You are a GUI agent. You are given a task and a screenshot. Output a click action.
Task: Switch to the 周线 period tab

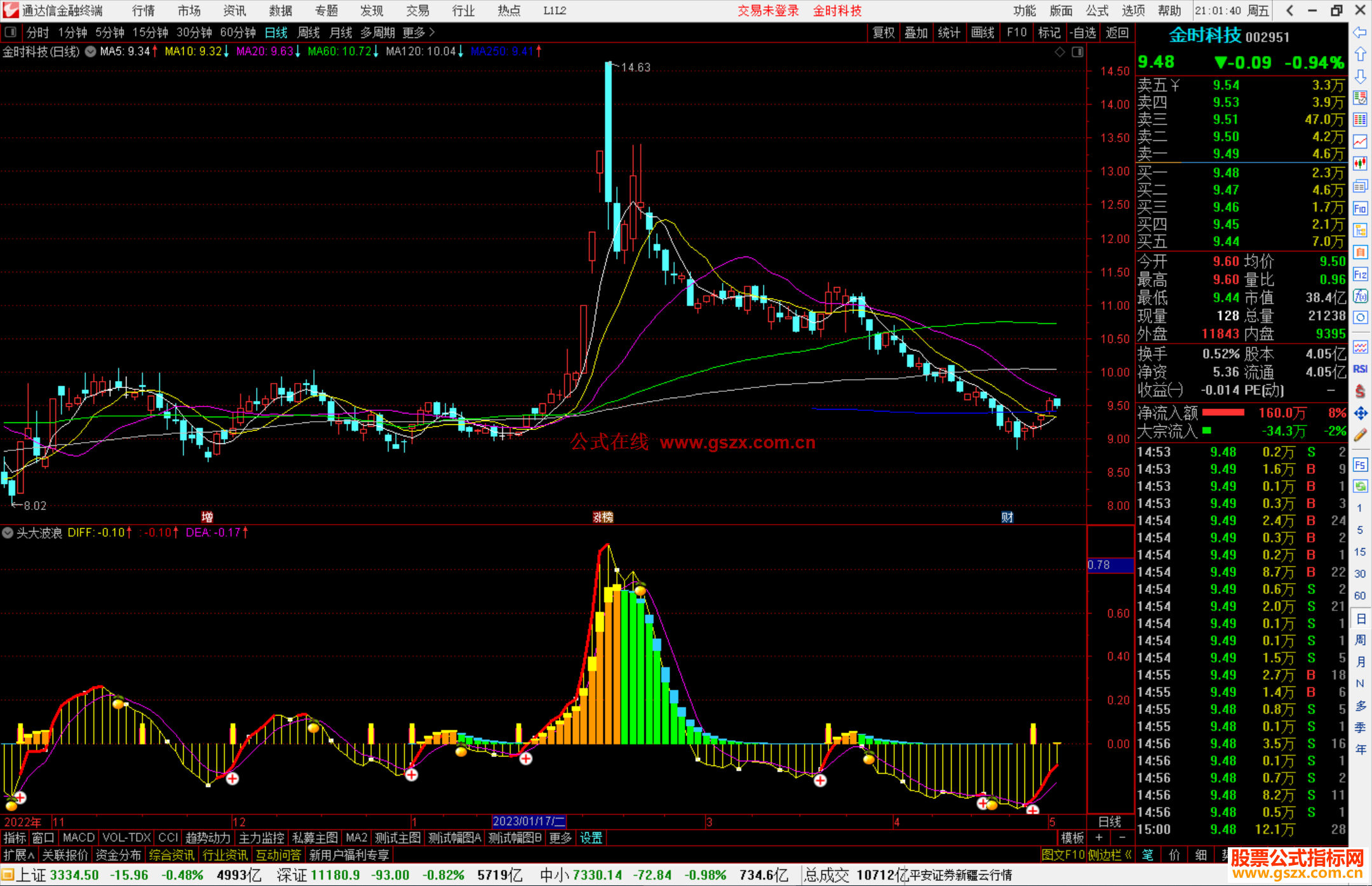[309, 32]
